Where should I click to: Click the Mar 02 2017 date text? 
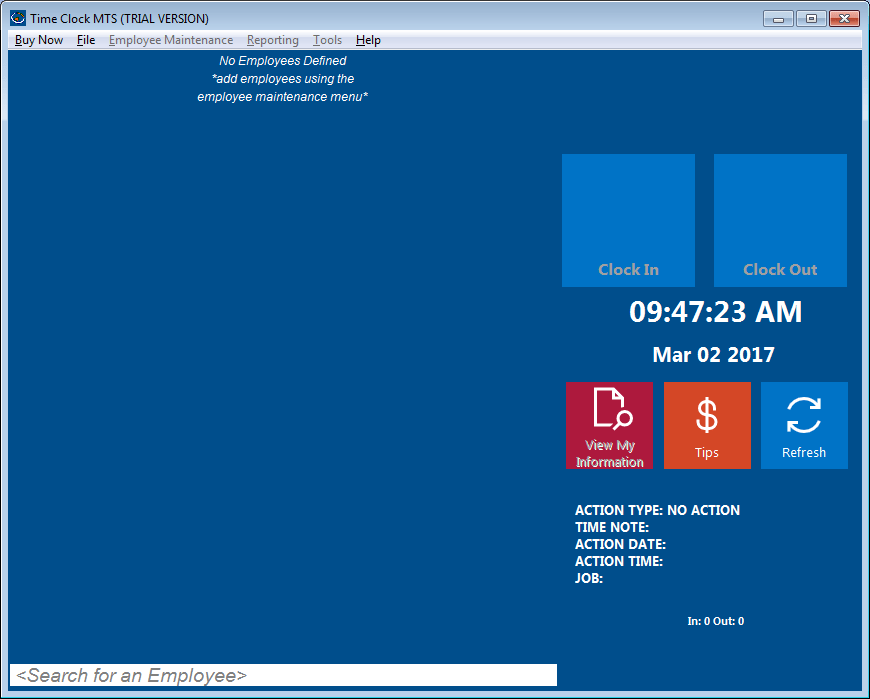[x=714, y=354]
